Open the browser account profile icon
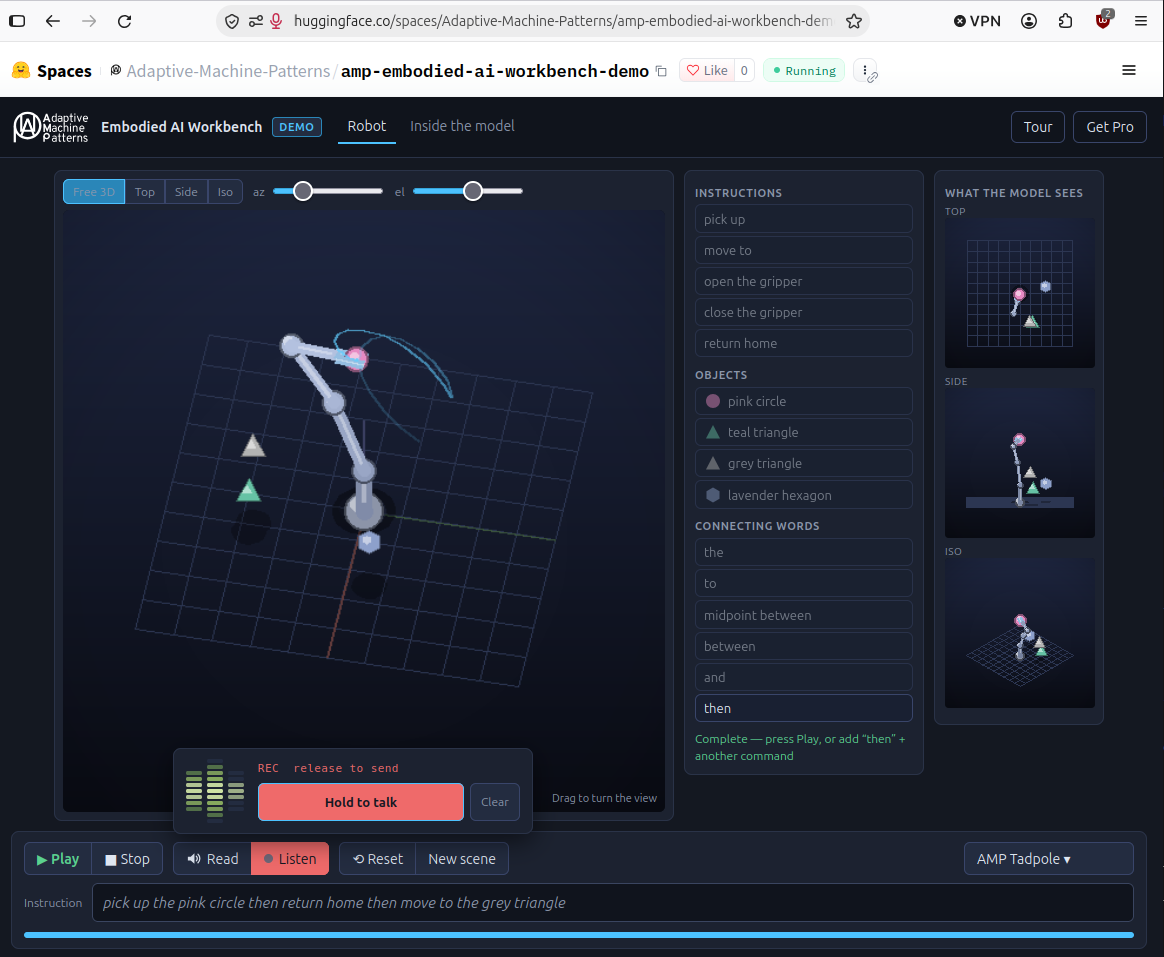Screen dimensions: 1164x957 (x=1029, y=21)
